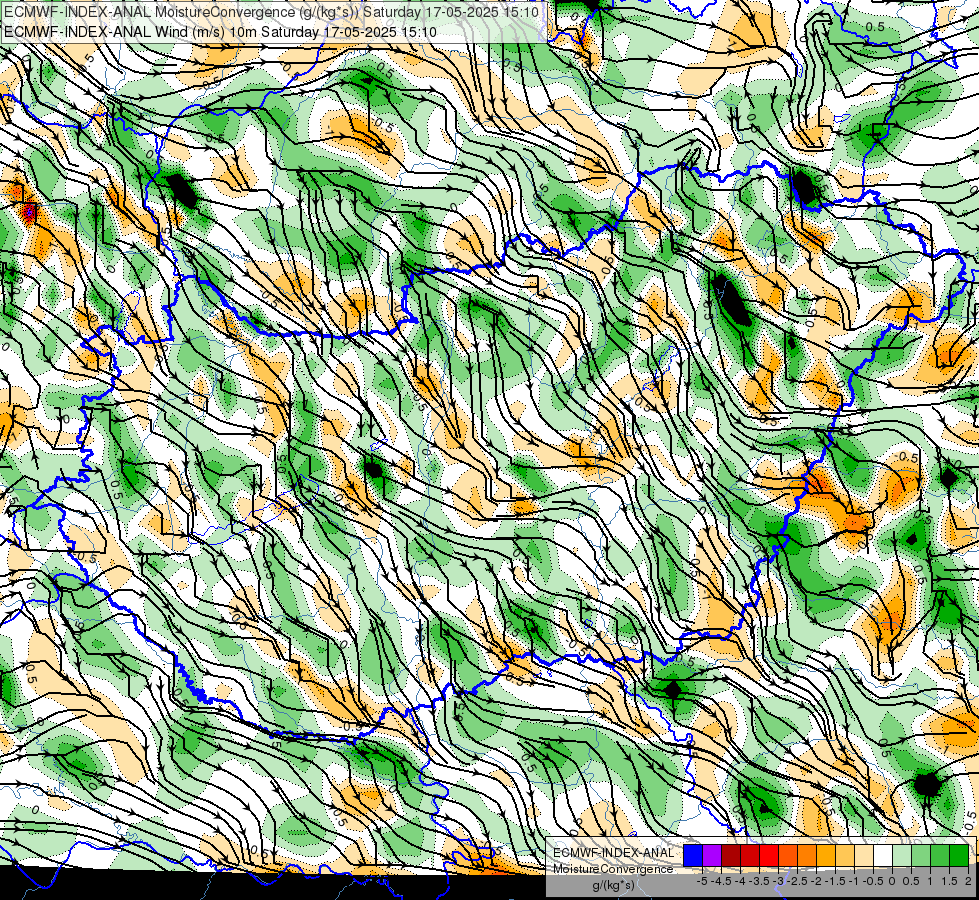Image resolution: width=979 pixels, height=900 pixels.
Task: Click the 'Wind (m/s) 10m' title line
Action: (220, 32)
